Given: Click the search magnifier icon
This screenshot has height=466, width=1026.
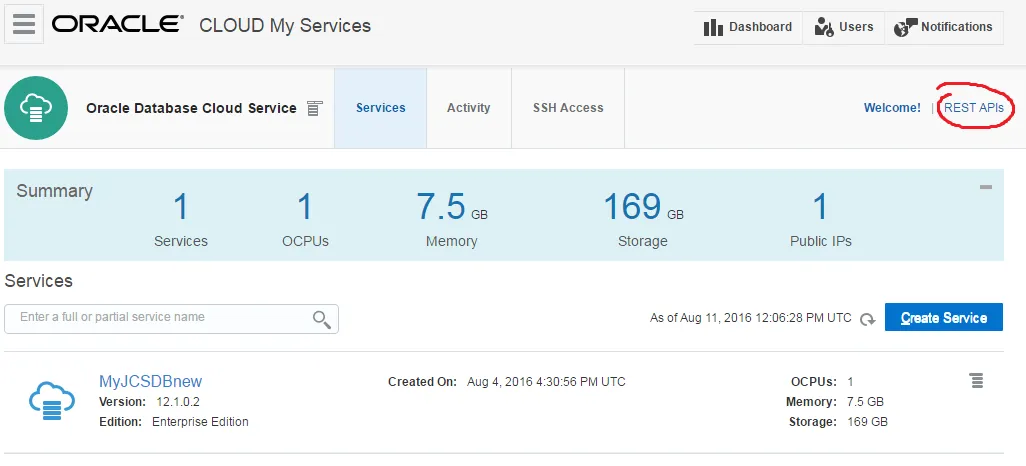Looking at the screenshot, I should [321, 319].
